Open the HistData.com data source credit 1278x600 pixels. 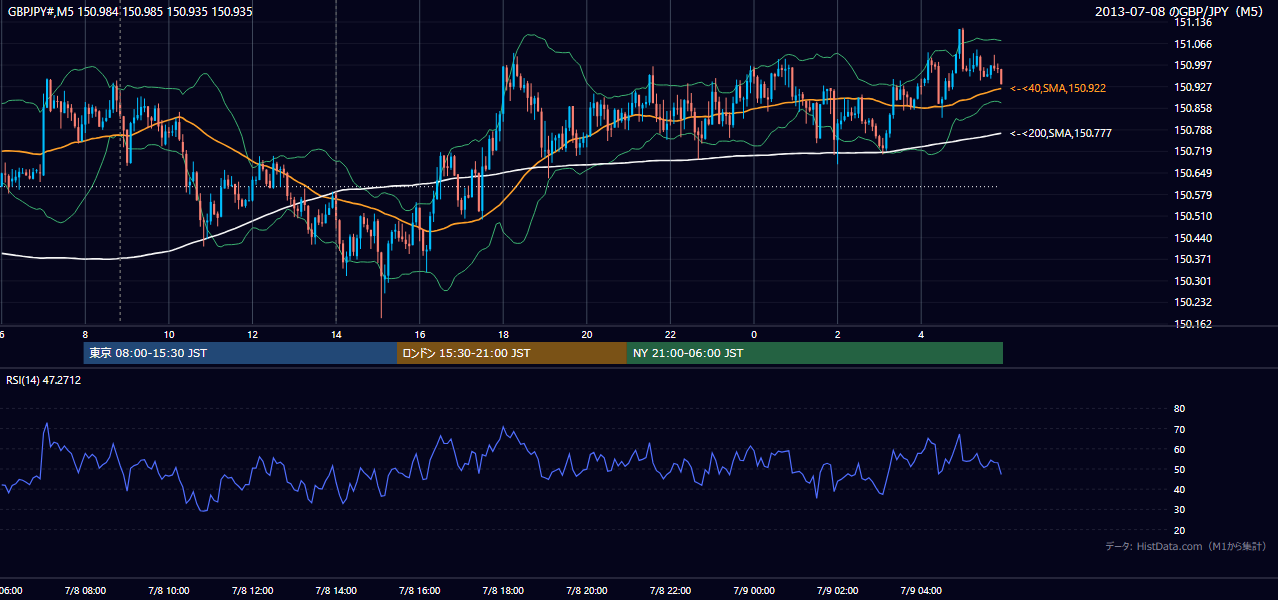coord(1185,546)
